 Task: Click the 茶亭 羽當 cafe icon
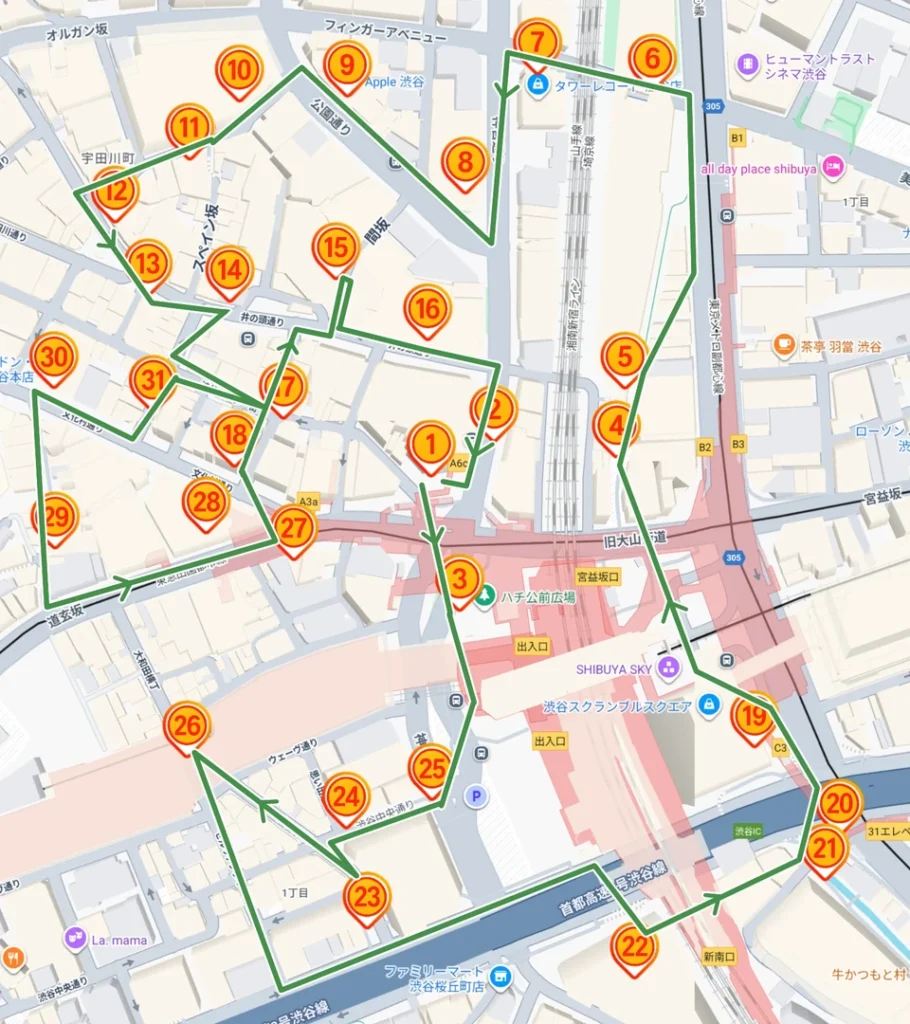[785, 346]
